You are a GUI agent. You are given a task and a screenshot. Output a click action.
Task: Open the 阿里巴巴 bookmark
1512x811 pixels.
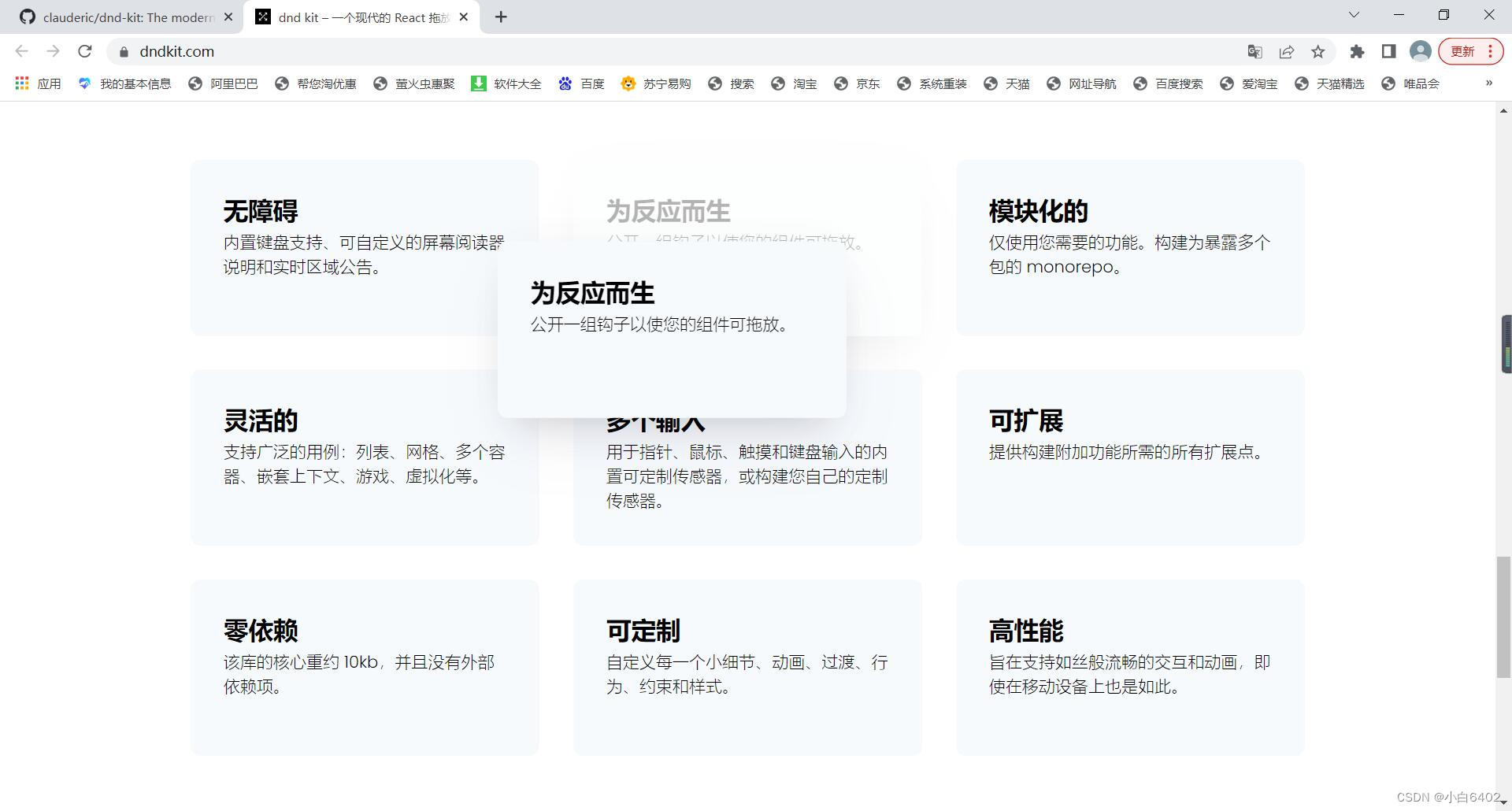coord(223,83)
